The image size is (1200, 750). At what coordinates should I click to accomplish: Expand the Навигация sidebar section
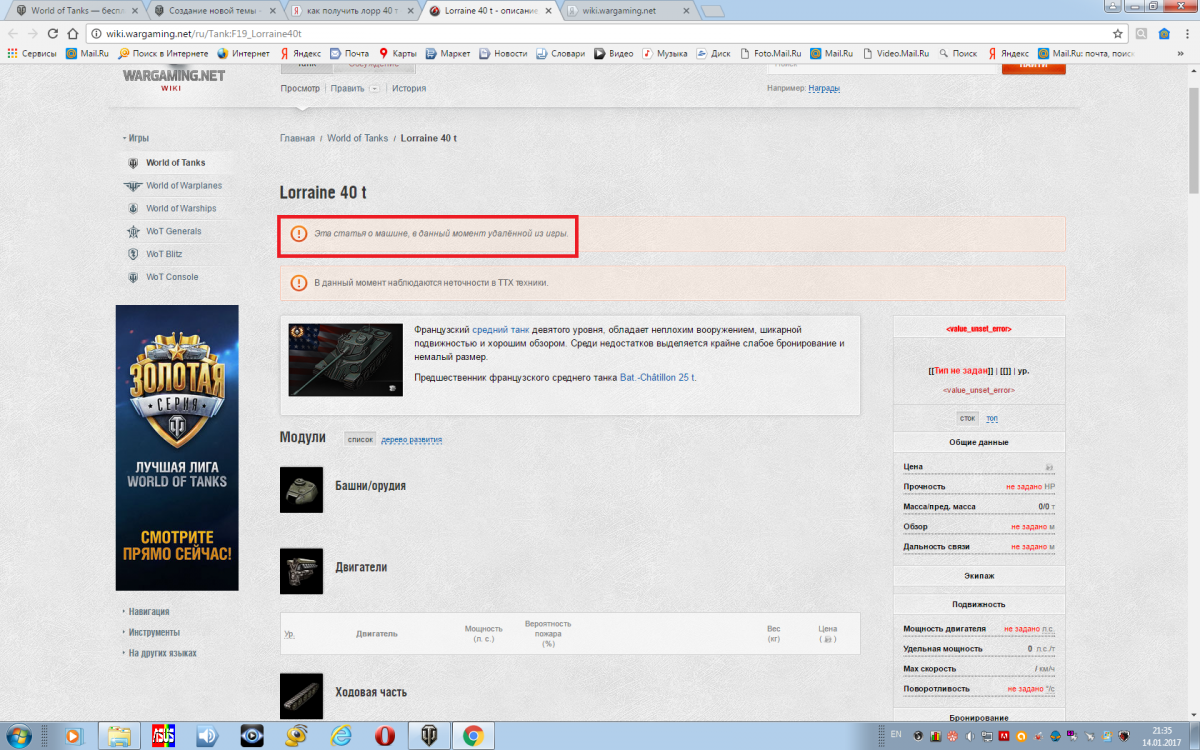146,612
